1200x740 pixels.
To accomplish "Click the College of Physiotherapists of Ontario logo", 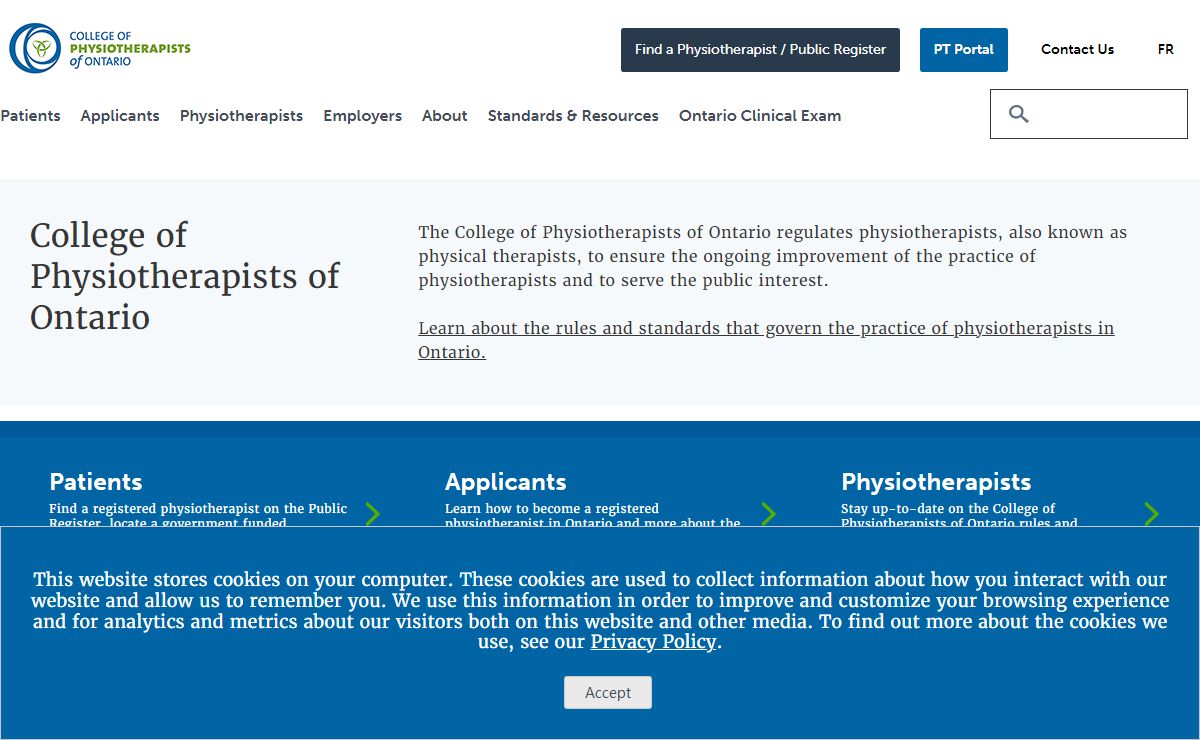I will pyautogui.click(x=100, y=48).
